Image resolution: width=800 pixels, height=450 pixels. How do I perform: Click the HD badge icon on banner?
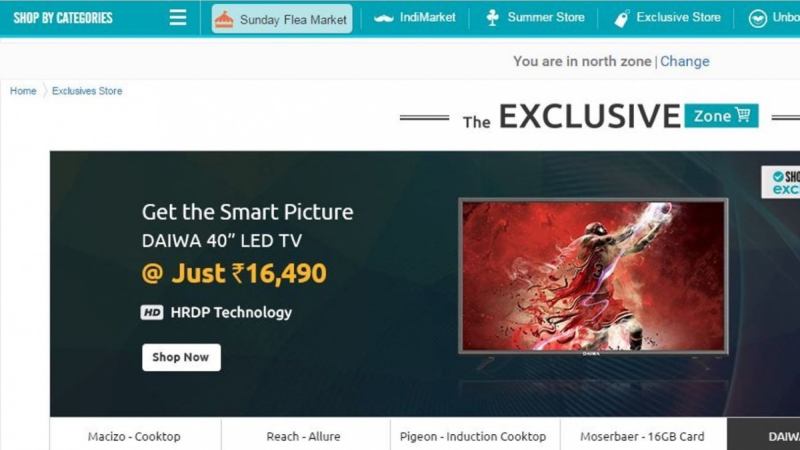pyautogui.click(x=152, y=312)
